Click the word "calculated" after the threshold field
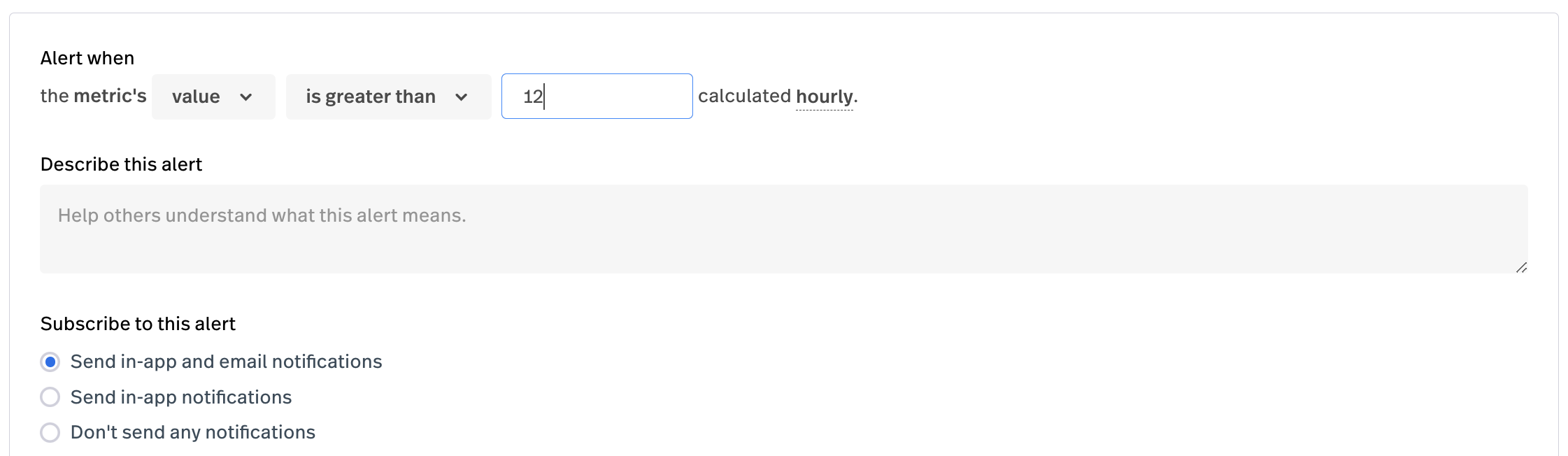This screenshot has height=456, width=1568. pos(744,96)
